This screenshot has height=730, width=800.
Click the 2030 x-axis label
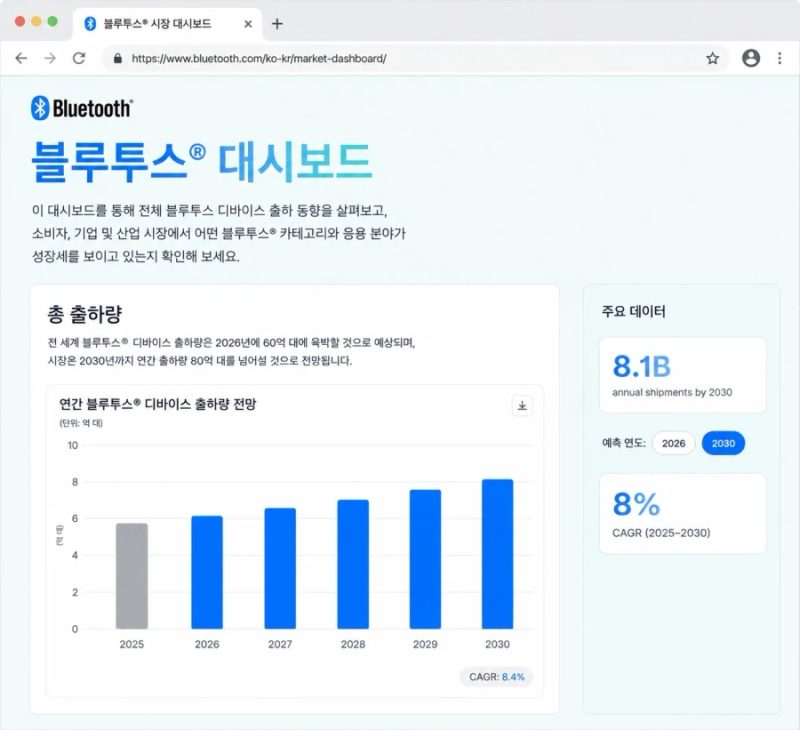click(497, 644)
